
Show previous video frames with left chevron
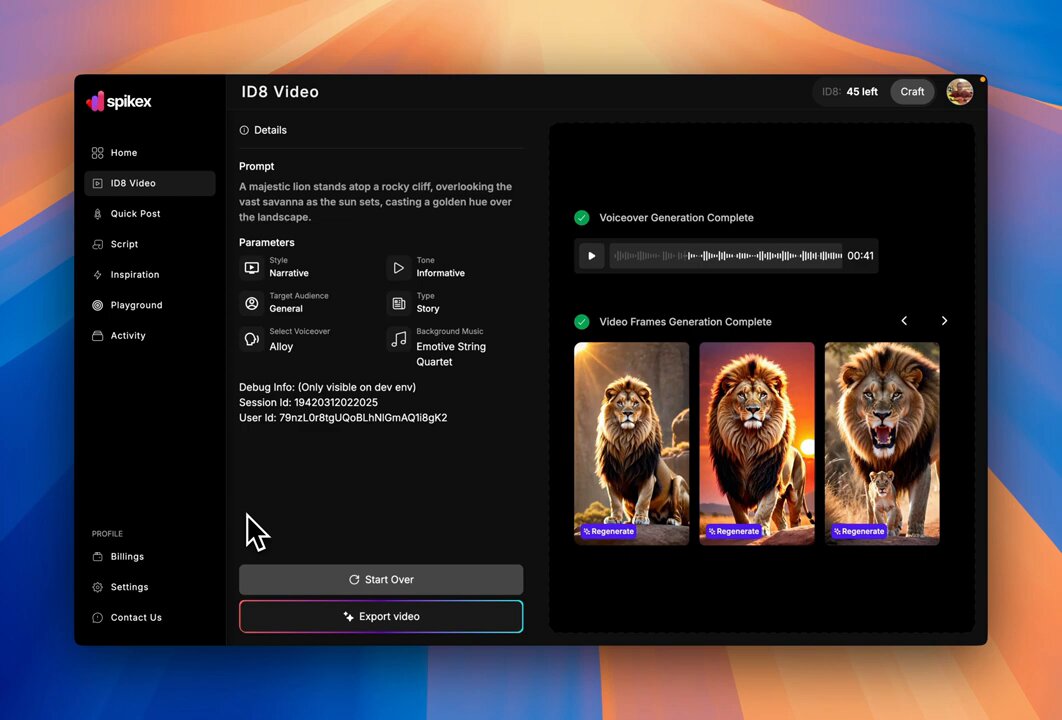click(x=904, y=321)
